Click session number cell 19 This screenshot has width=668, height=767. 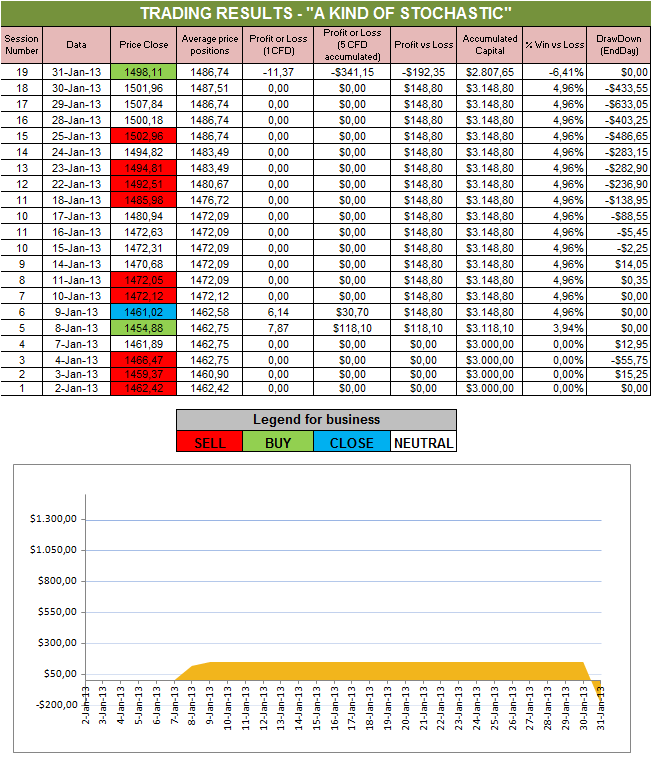coord(22,72)
